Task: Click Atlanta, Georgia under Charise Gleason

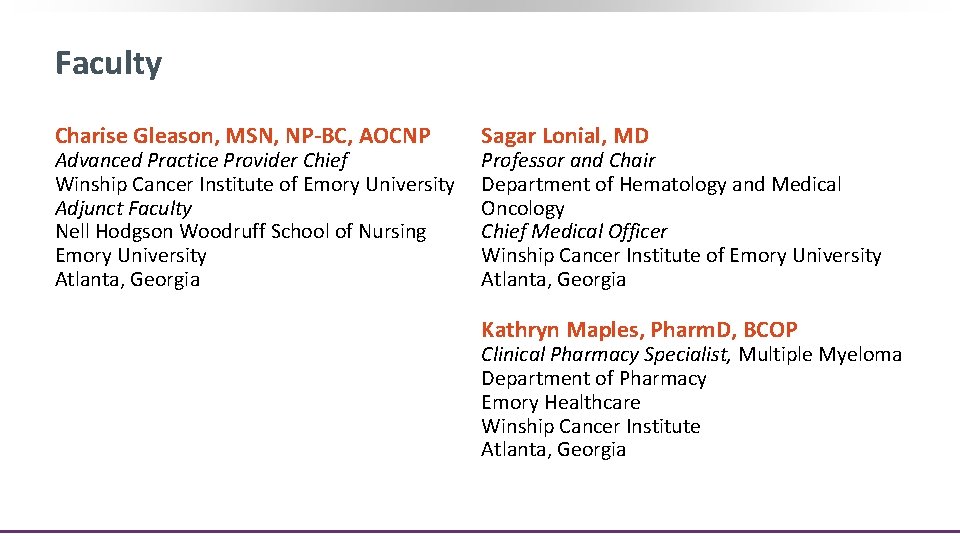Action: click(x=127, y=280)
